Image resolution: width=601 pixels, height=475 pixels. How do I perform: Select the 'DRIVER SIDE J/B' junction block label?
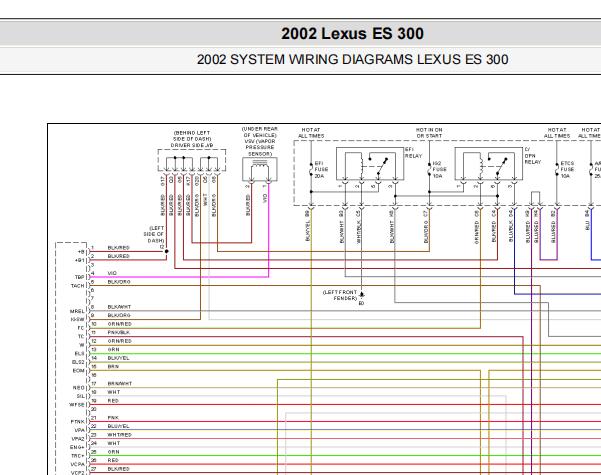192,146
